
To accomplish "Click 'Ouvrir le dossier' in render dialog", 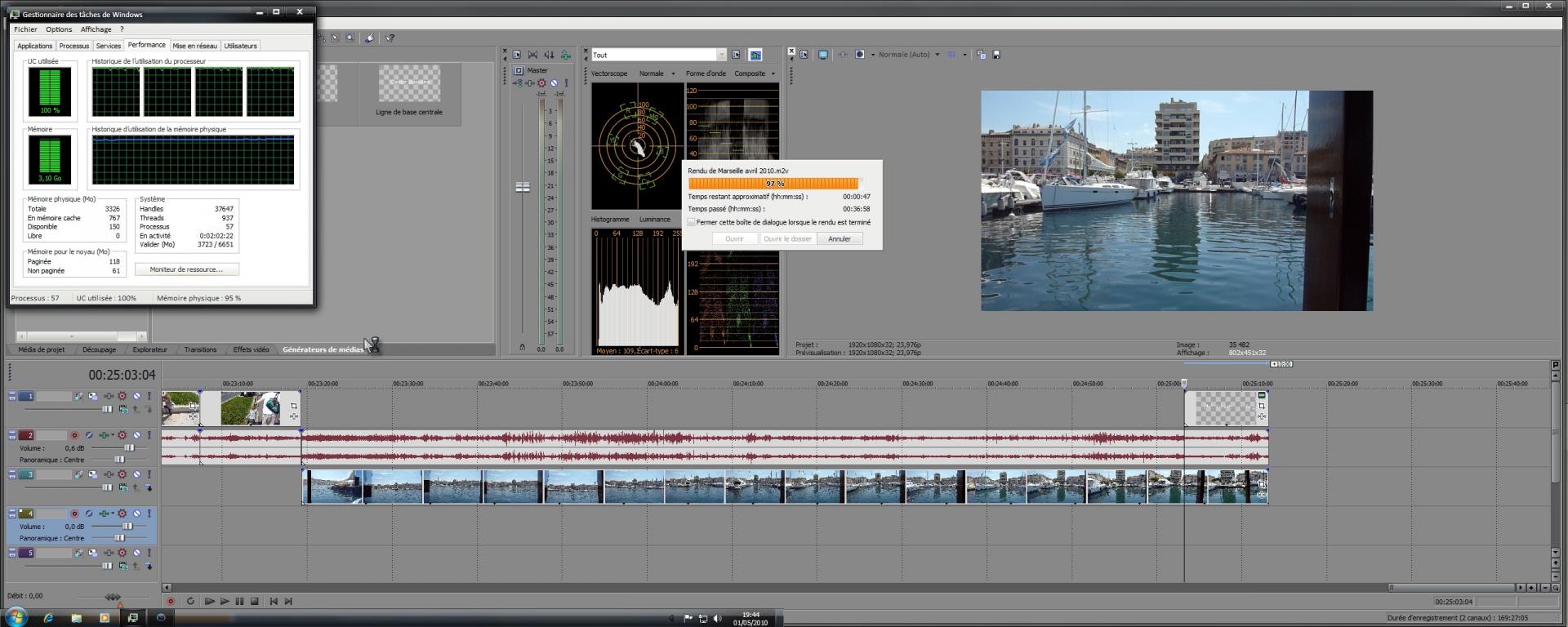I will click(x=787, y=238).
